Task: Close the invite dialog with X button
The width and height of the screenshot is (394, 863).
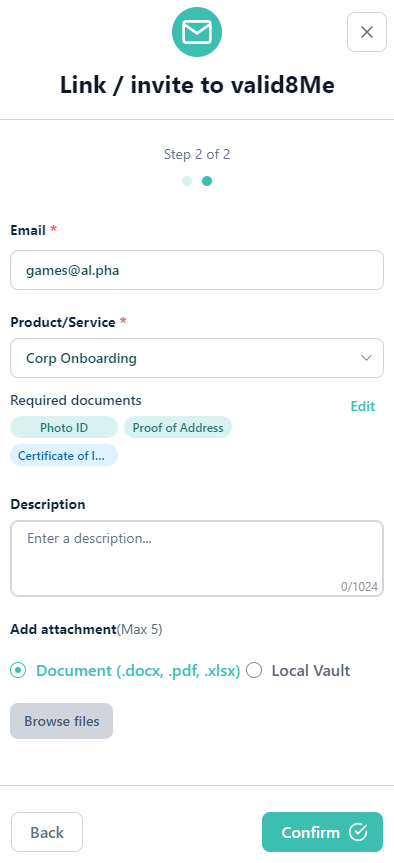Action: pyautogui.click(x=366, y=32)
